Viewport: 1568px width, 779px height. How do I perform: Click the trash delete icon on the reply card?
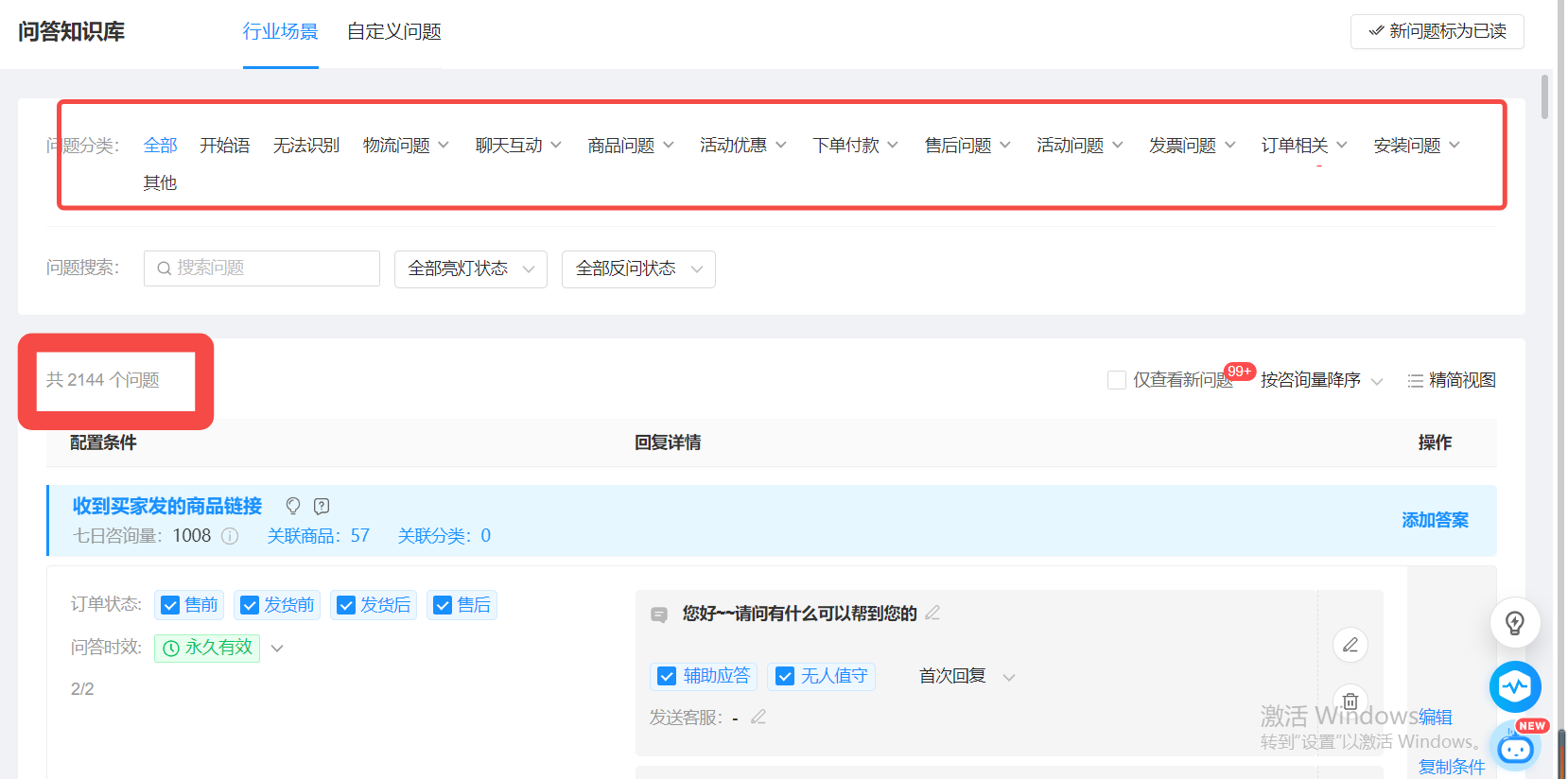tap(1350, 701)
